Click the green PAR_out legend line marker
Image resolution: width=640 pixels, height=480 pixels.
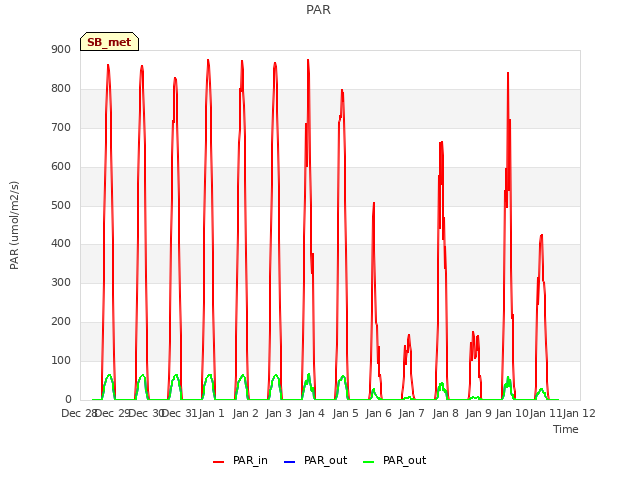pyautogui.click(x=368, y=462)
